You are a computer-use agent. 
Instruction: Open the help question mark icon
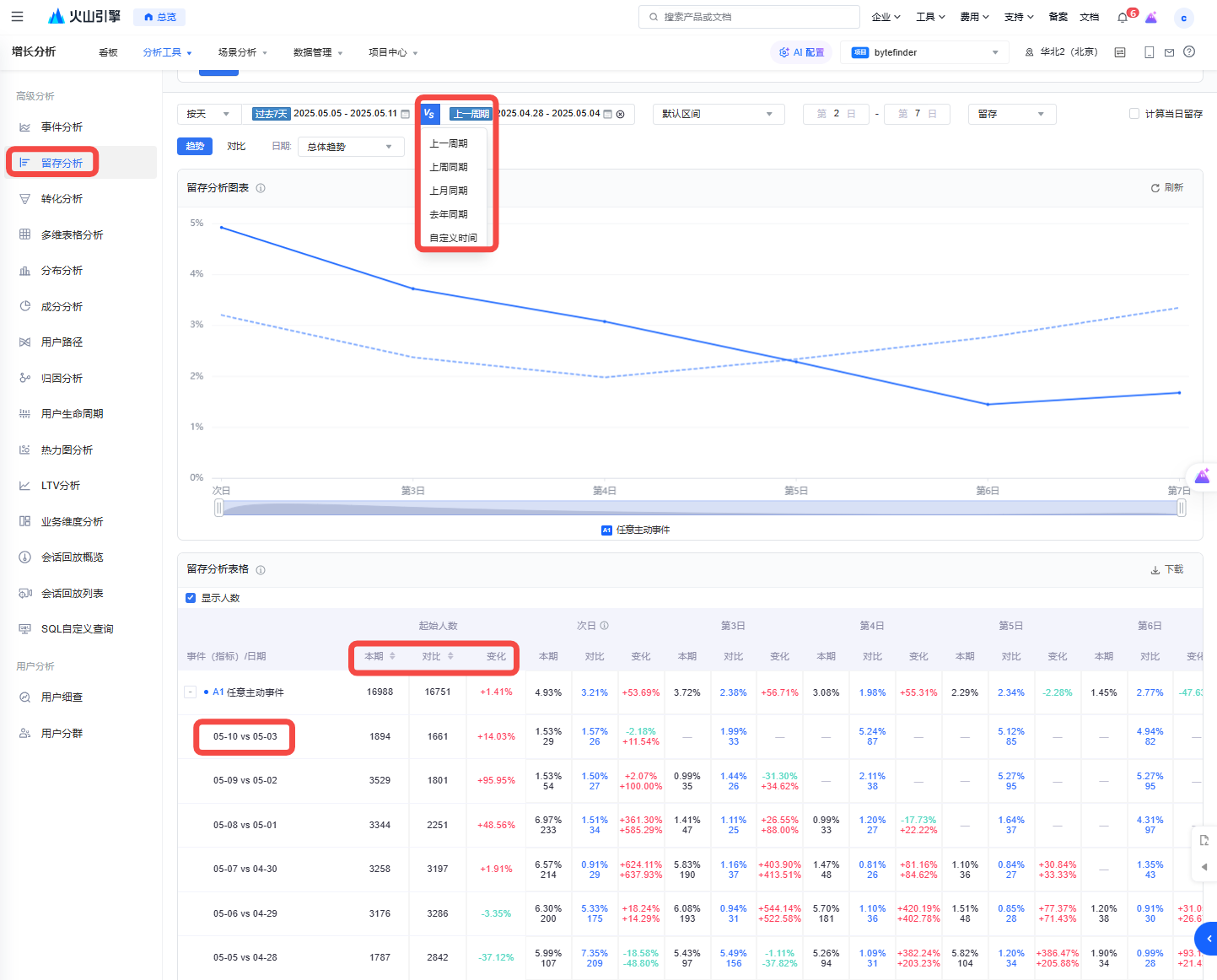1189,52
